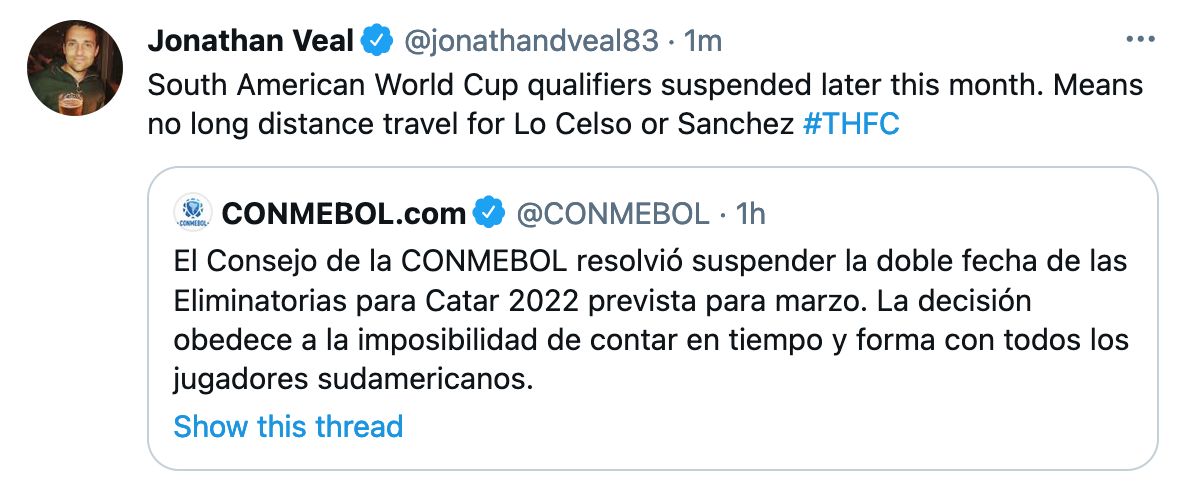Screen dimensions: 1186x492
Task: Click the 1h timestamp in quoted tweet
Action: 750,213
